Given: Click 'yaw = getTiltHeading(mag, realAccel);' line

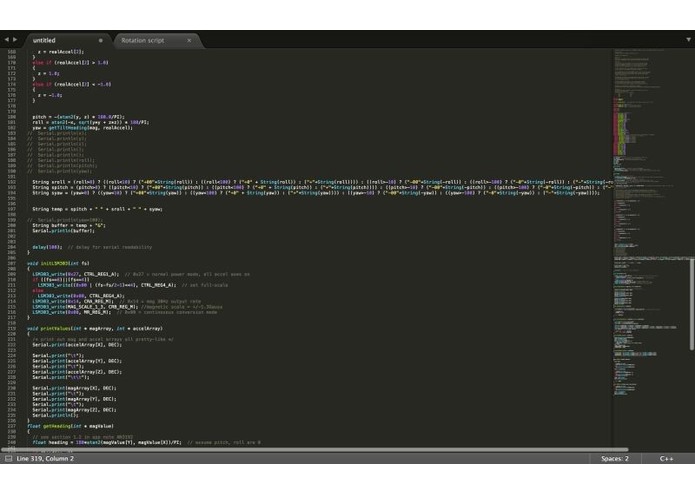Looking at the screenshot, I should pos(82,128).
